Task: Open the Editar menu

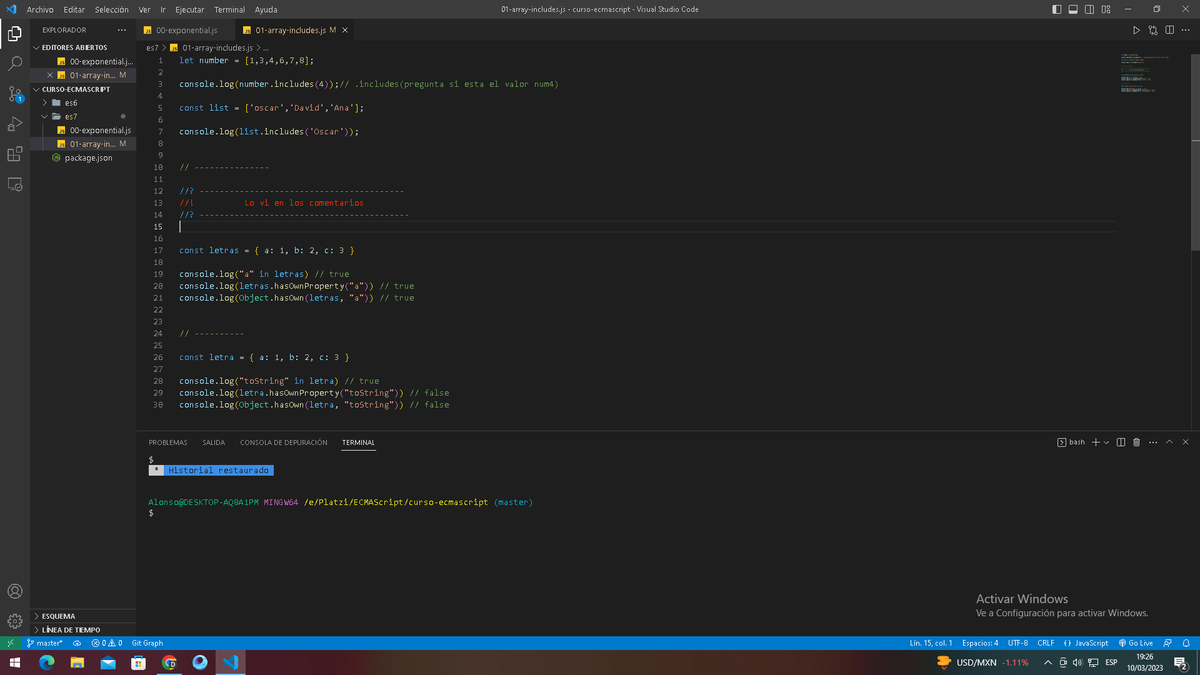Action: (74, 9)
